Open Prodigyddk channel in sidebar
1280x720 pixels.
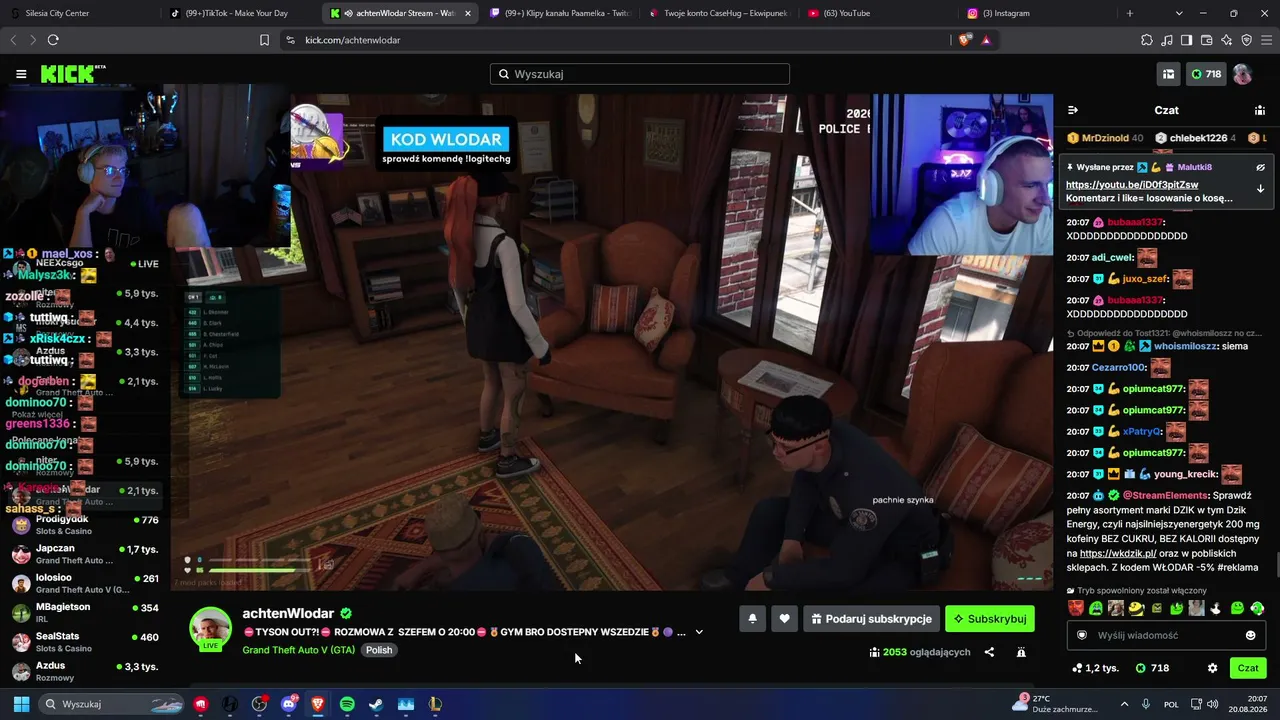coord(85,525)
